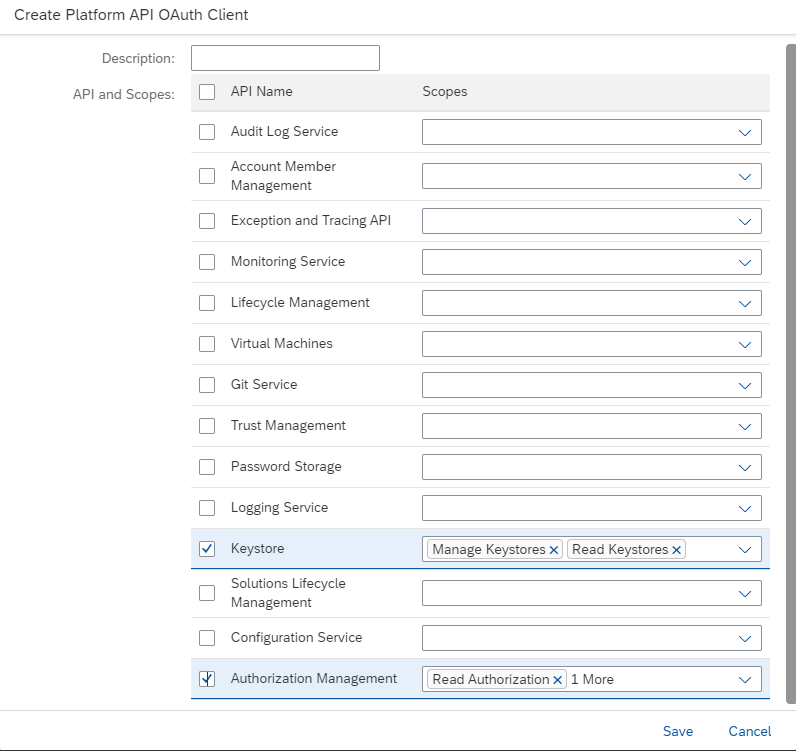
Task: Remove the Read Authorization scope token
Action: click(x=557, y=680)
